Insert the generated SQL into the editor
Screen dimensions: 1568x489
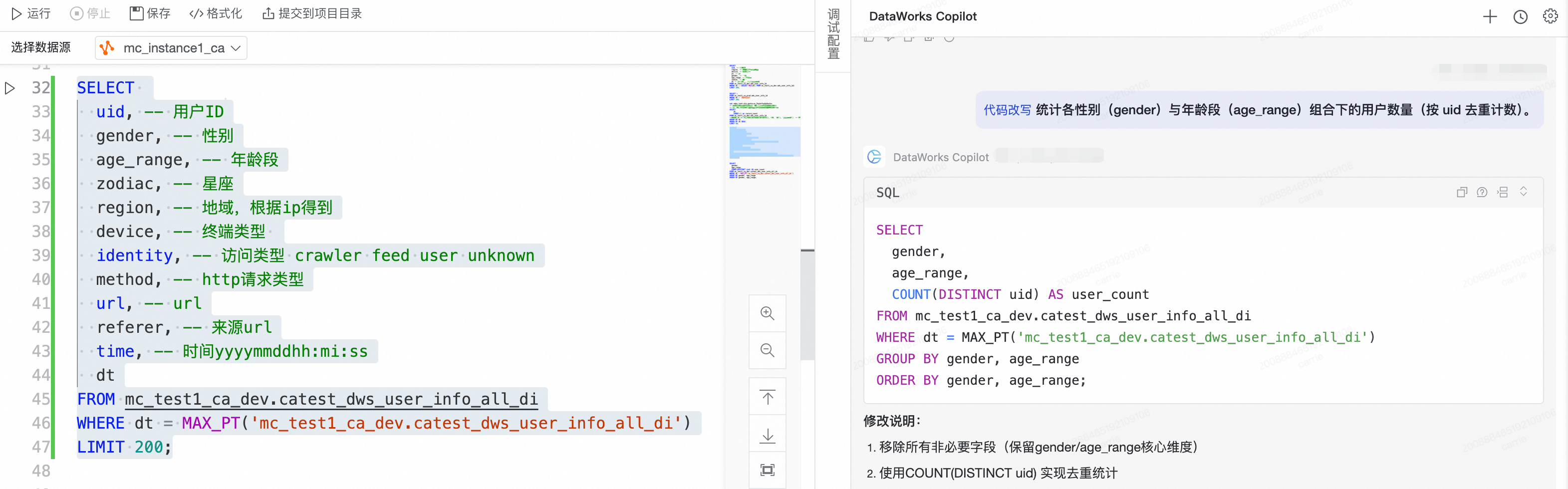click(1503, 193)
